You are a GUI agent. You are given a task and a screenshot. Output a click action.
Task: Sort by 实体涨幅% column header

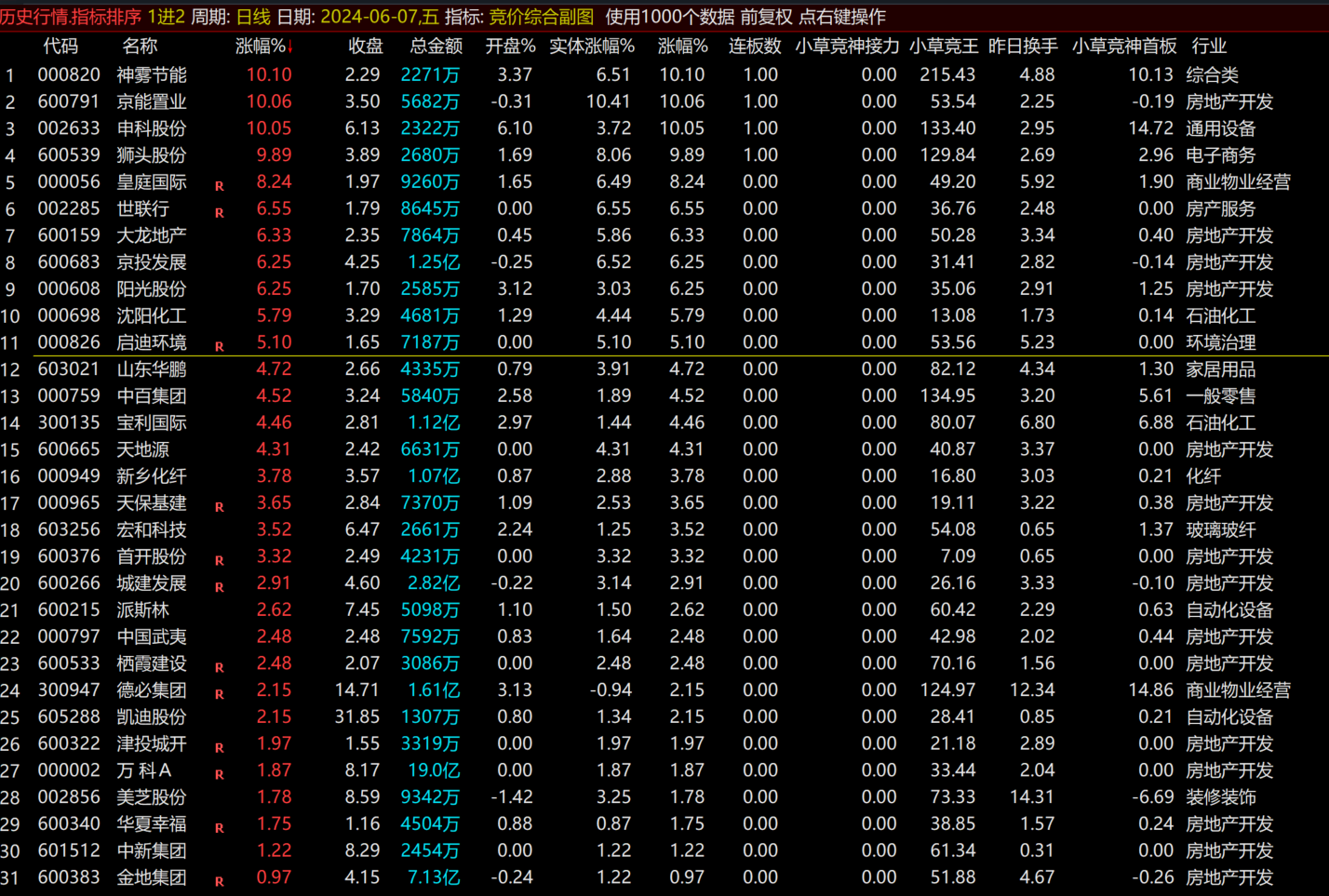pyautogui.click(x=592, y=47)
